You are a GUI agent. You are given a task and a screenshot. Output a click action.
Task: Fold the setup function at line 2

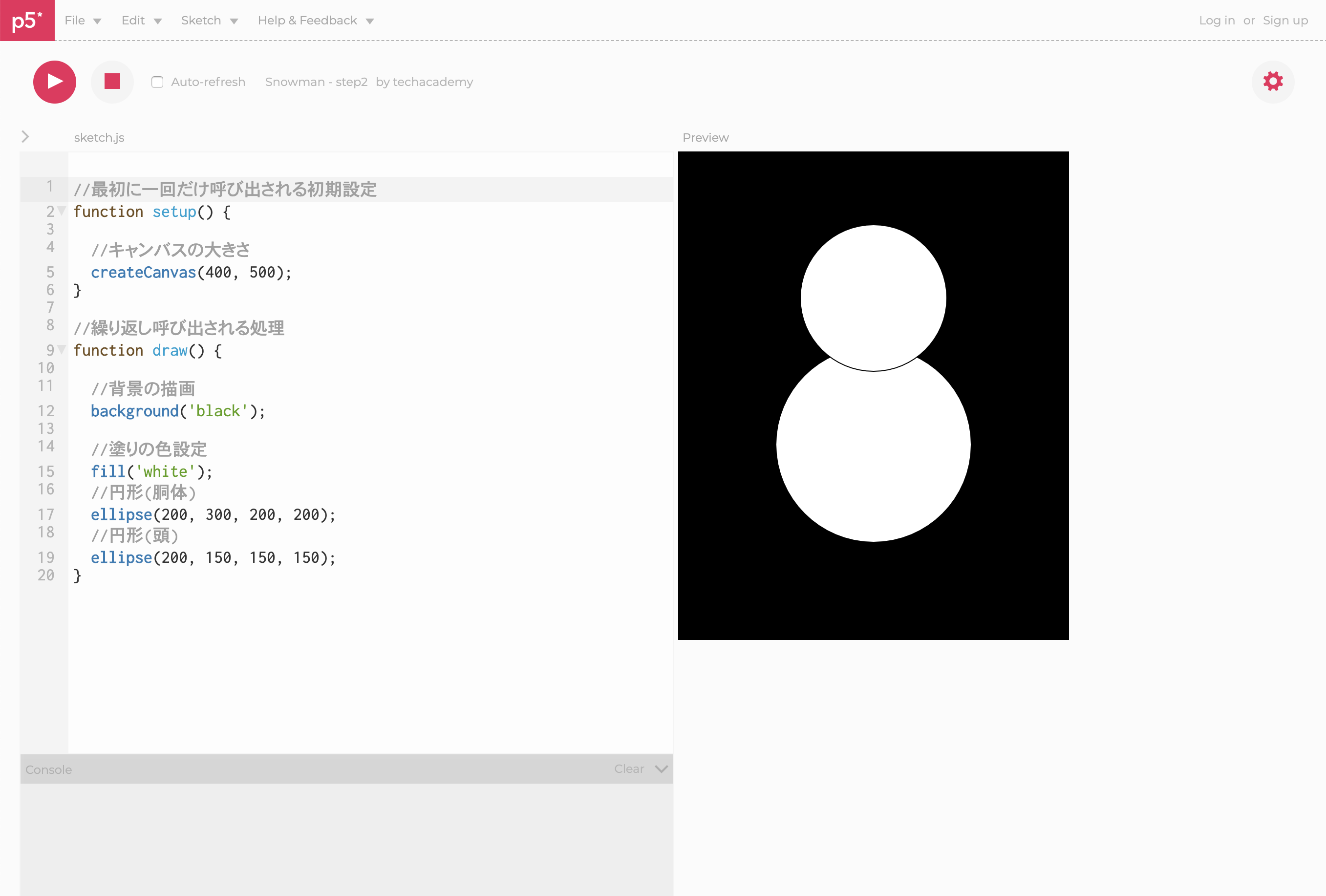(62, 211)
